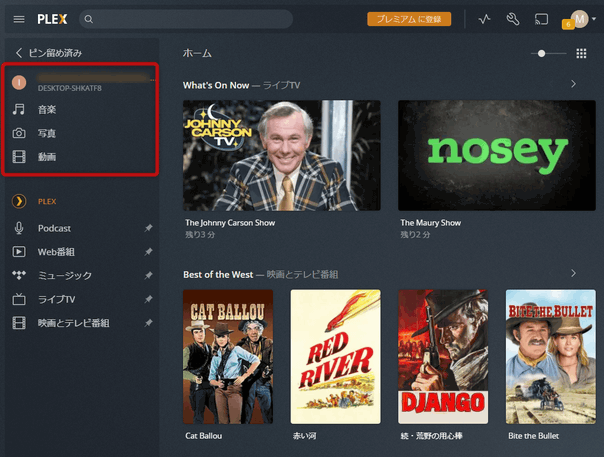Open Web番組 in sidebar

[x=56, y=252]
